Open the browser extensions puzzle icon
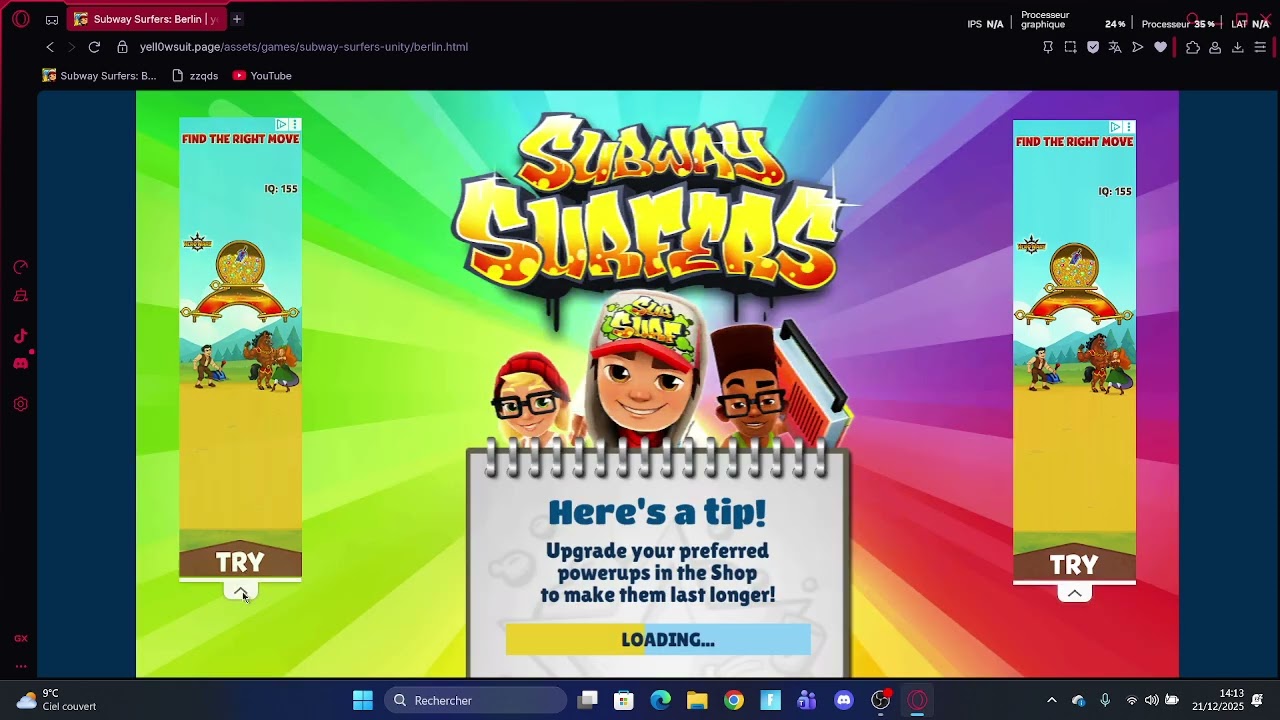This screenshot has width=1280, height=720. click(1193, 47)
